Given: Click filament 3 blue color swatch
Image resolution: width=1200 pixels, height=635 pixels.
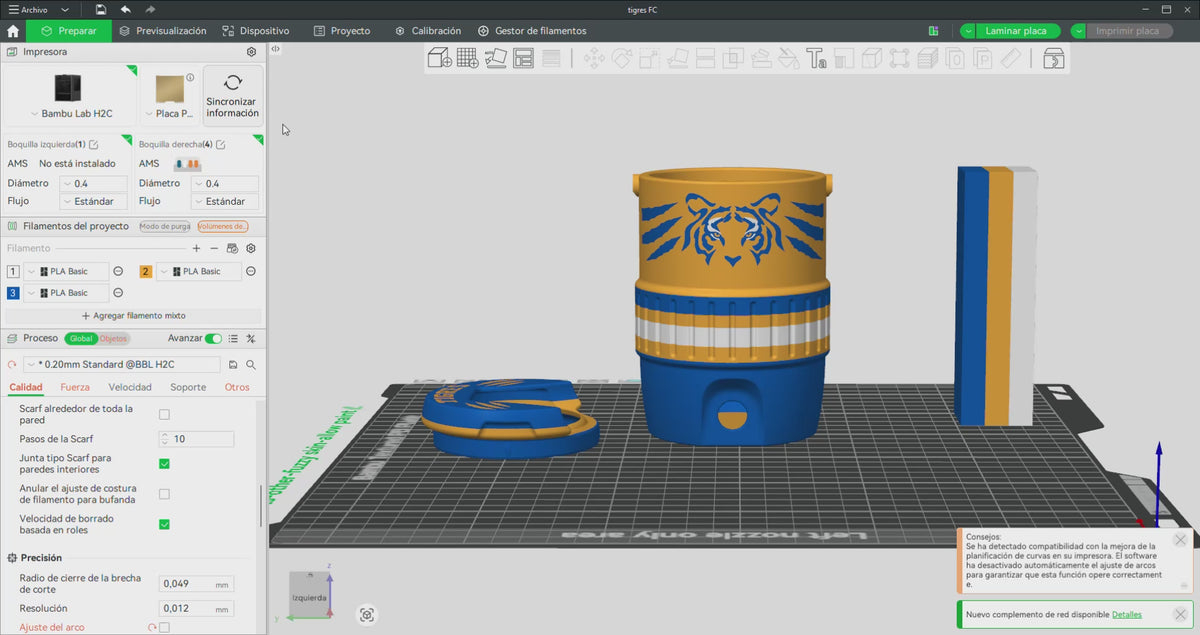Looking at the screenshot, I should 13,293.
